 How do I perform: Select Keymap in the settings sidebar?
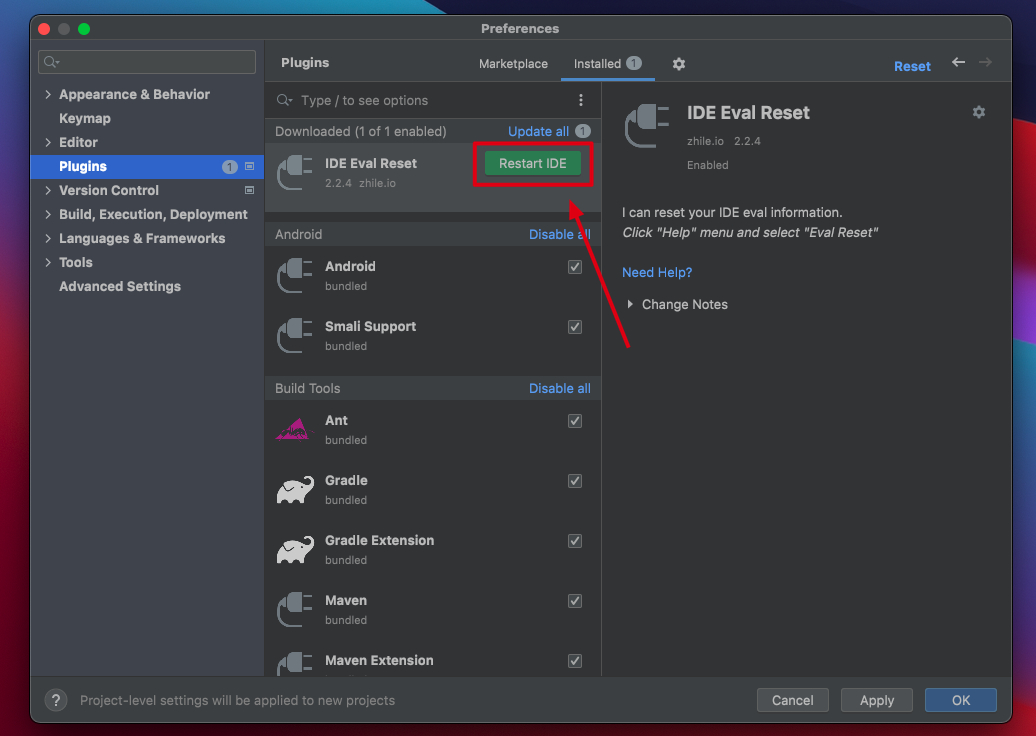[x=85, y=118]
